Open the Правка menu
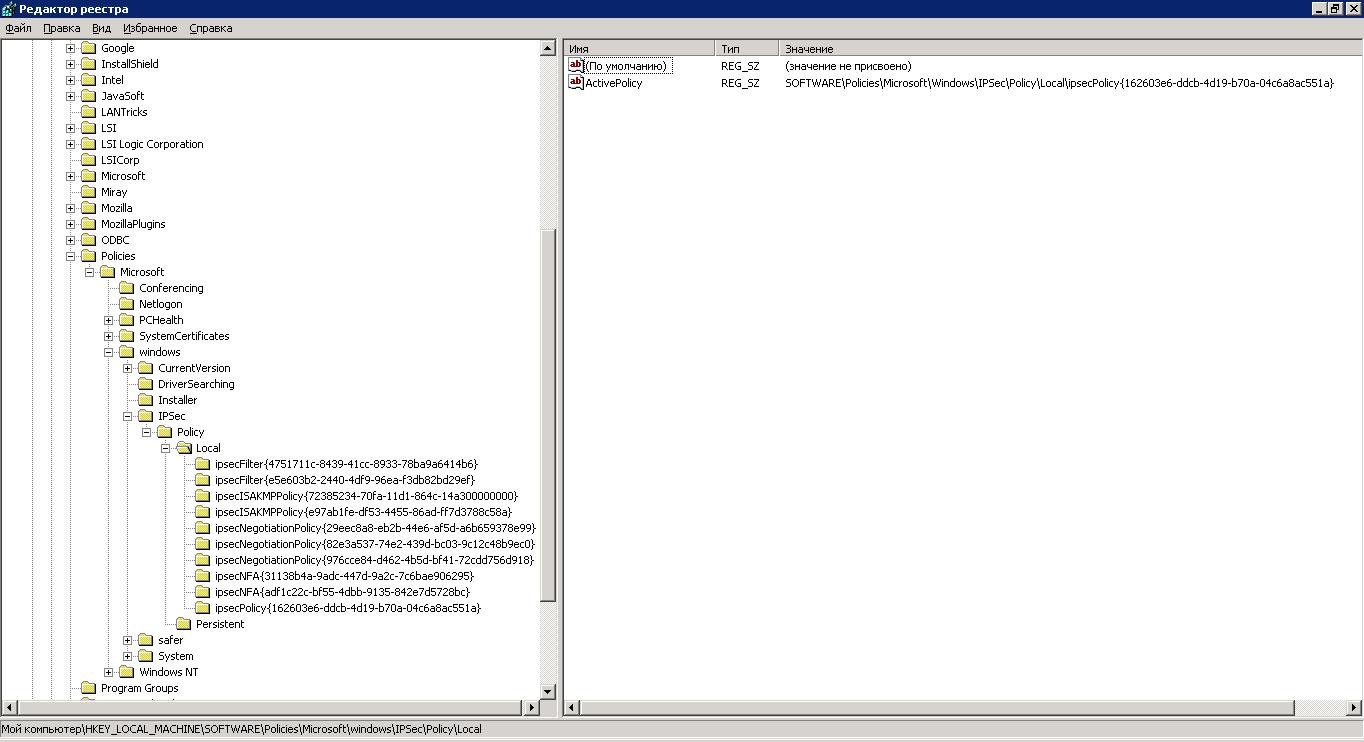Image resolution: width=1364 pixels, height=742 pixels. point(62,28)
